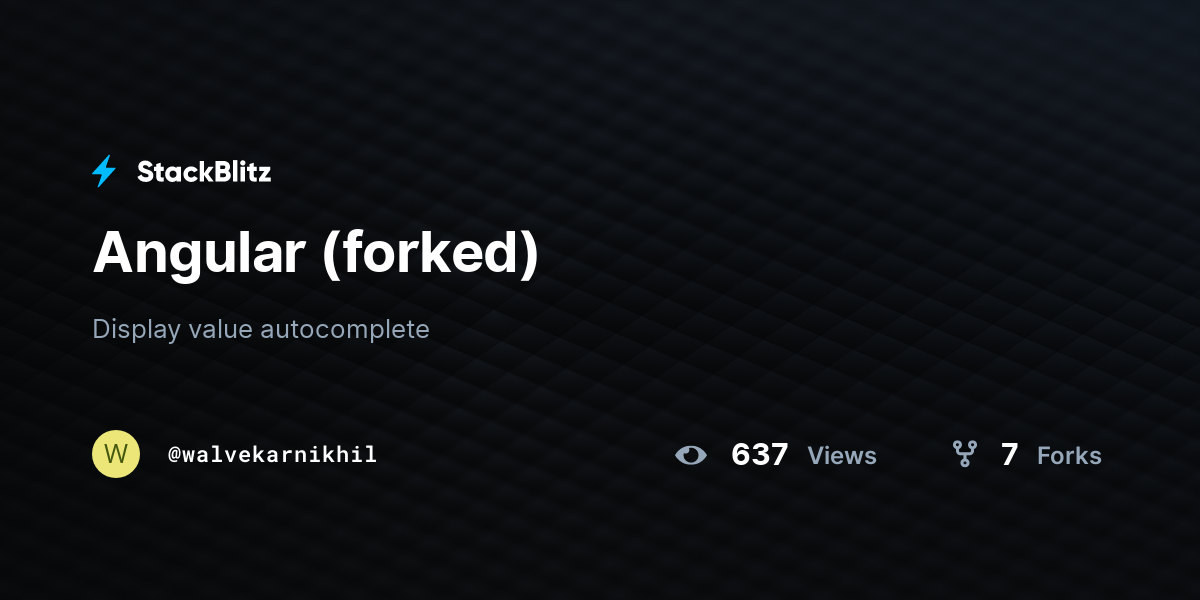Click the Forks label
This screenshot has width=1200, height=600.
pyautogui.click(x=1069, y=456)
